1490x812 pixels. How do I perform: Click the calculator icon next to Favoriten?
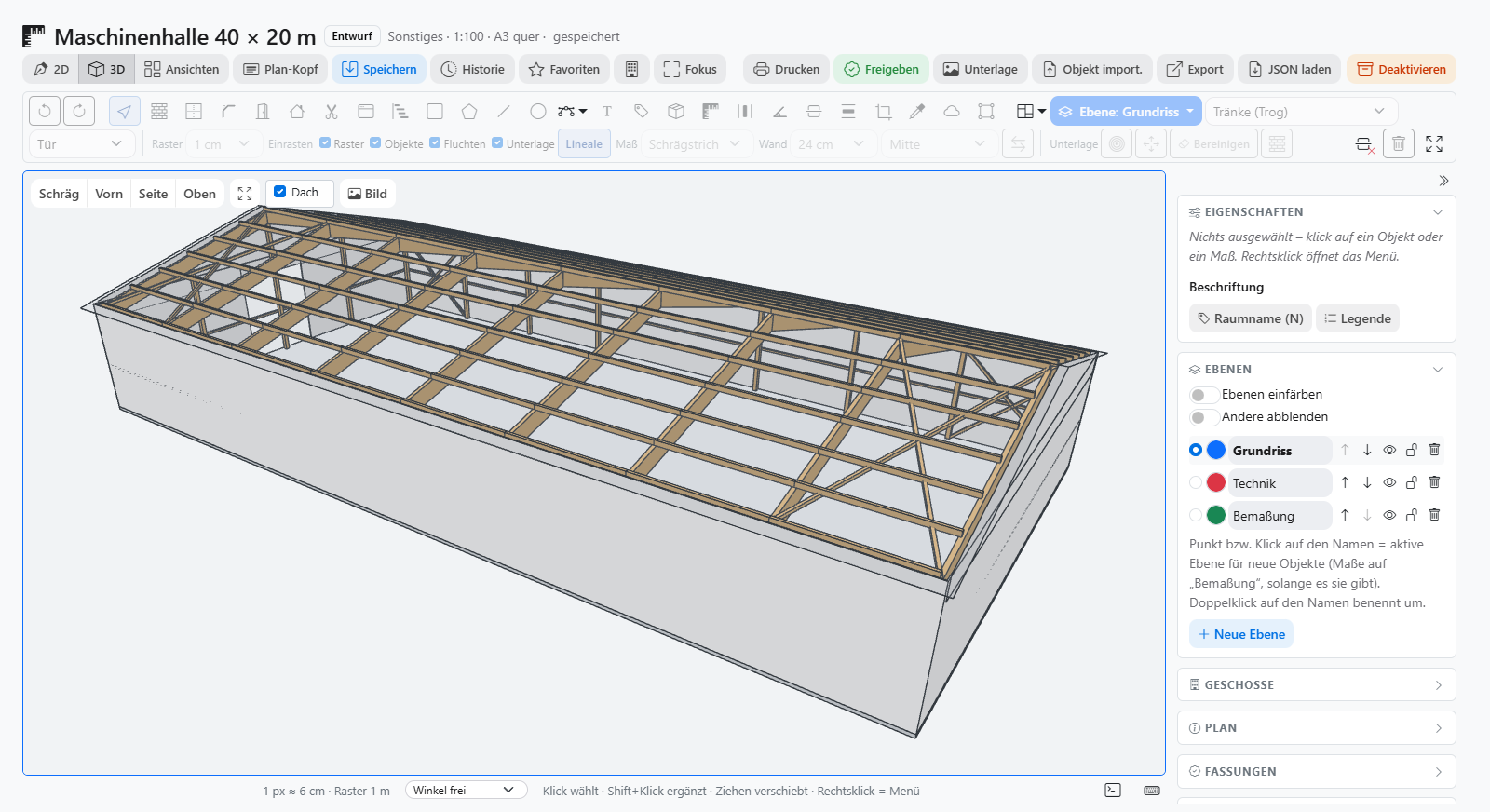click(631, 69)
